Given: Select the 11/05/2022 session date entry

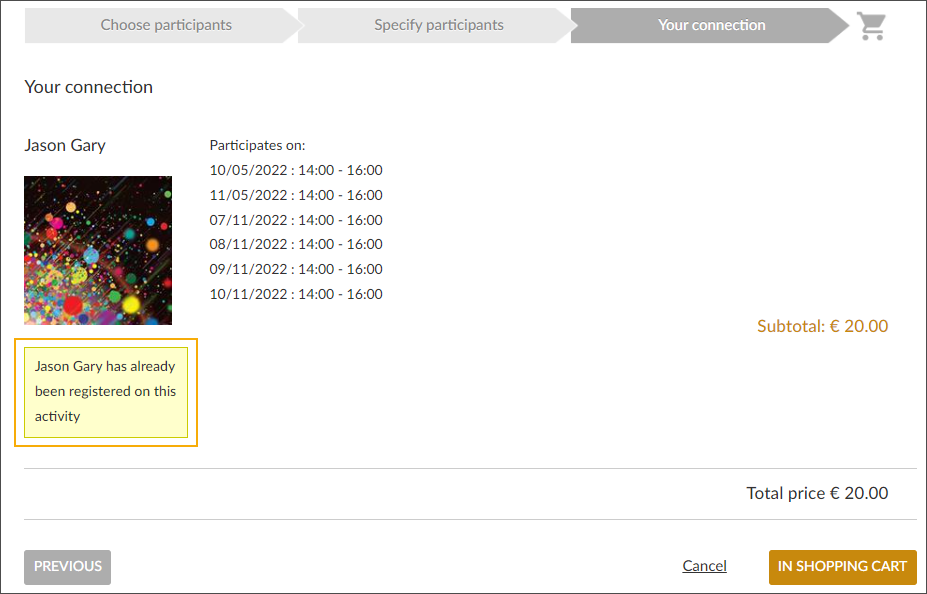Looking at the screenshot, I should tap(296, 195).
